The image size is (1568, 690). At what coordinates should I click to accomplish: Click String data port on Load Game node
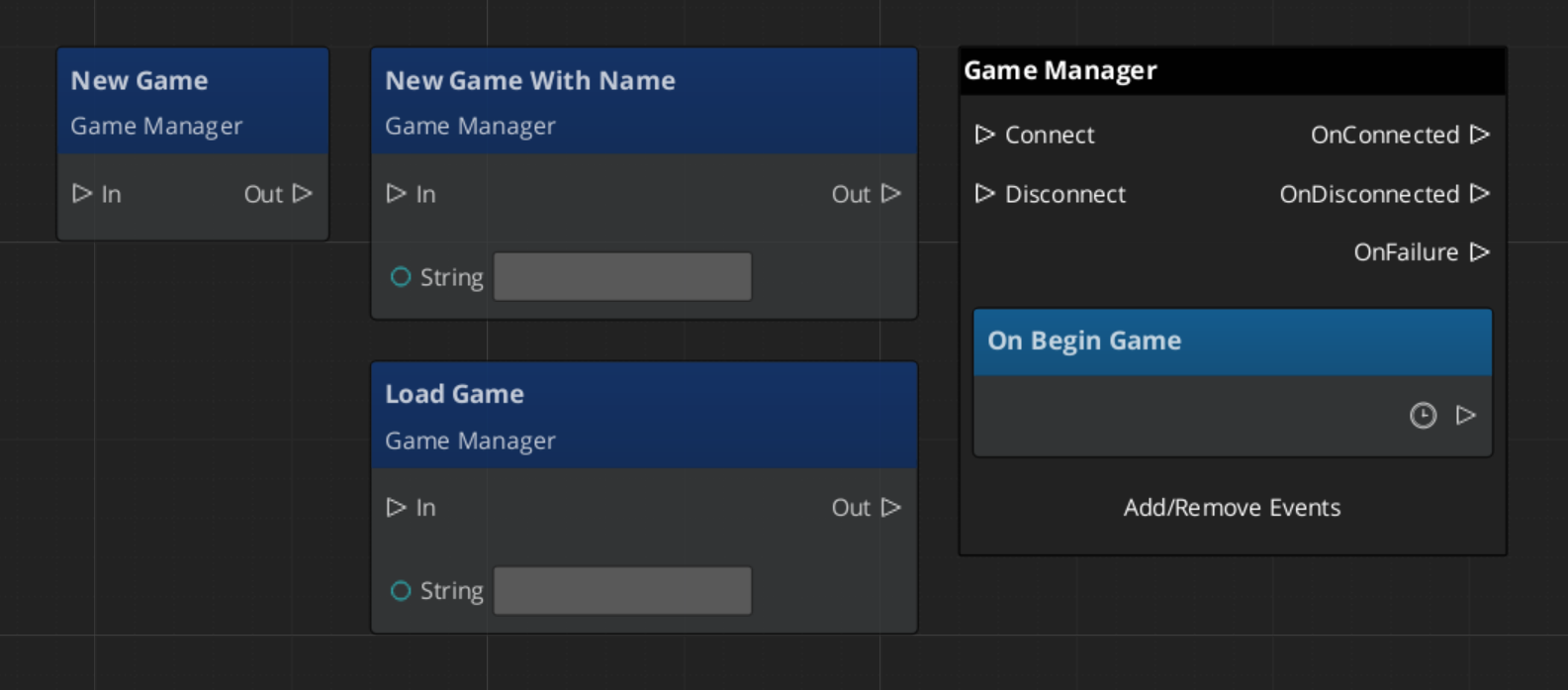click(401, 591)
